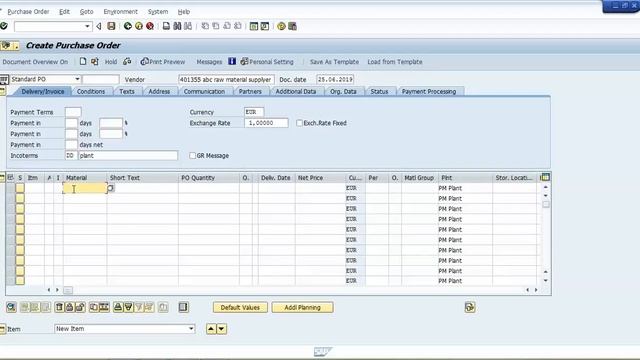Open the command field dropdown arrow
The image size is (640, 360).
coord(87,27)
